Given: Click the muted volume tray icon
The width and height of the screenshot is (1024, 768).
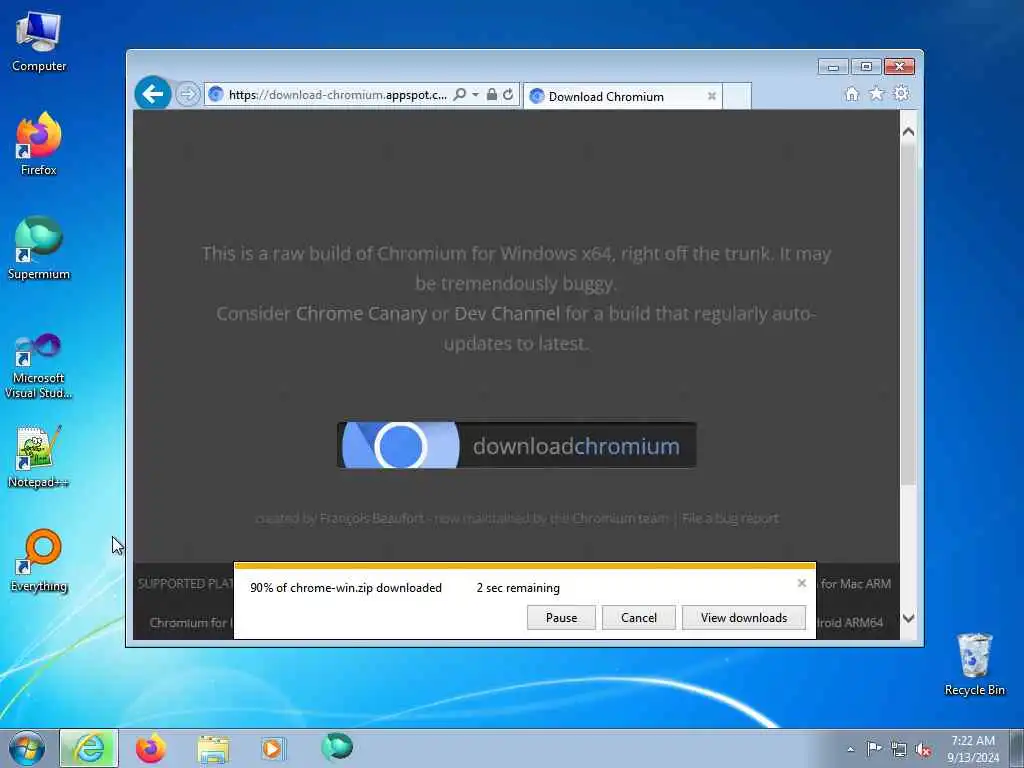Looking at the screenshot, I should click(x=923, y=750).
